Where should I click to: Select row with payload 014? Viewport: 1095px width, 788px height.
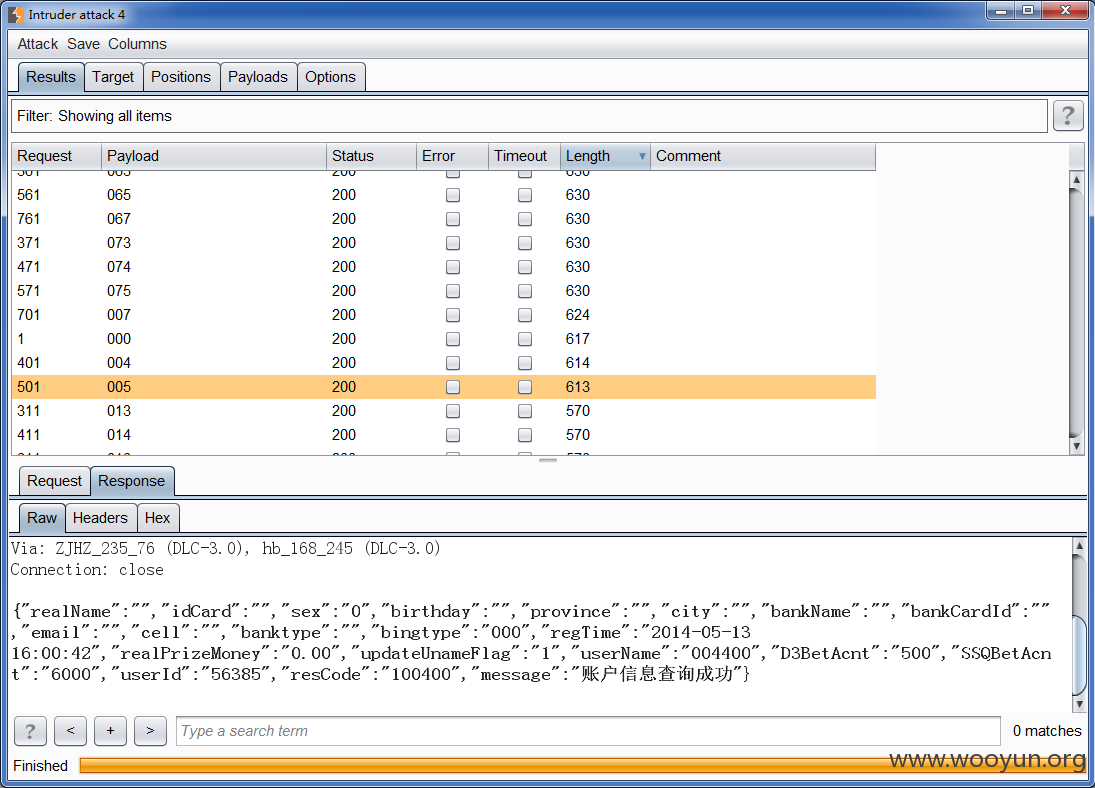tap(443, 435)
